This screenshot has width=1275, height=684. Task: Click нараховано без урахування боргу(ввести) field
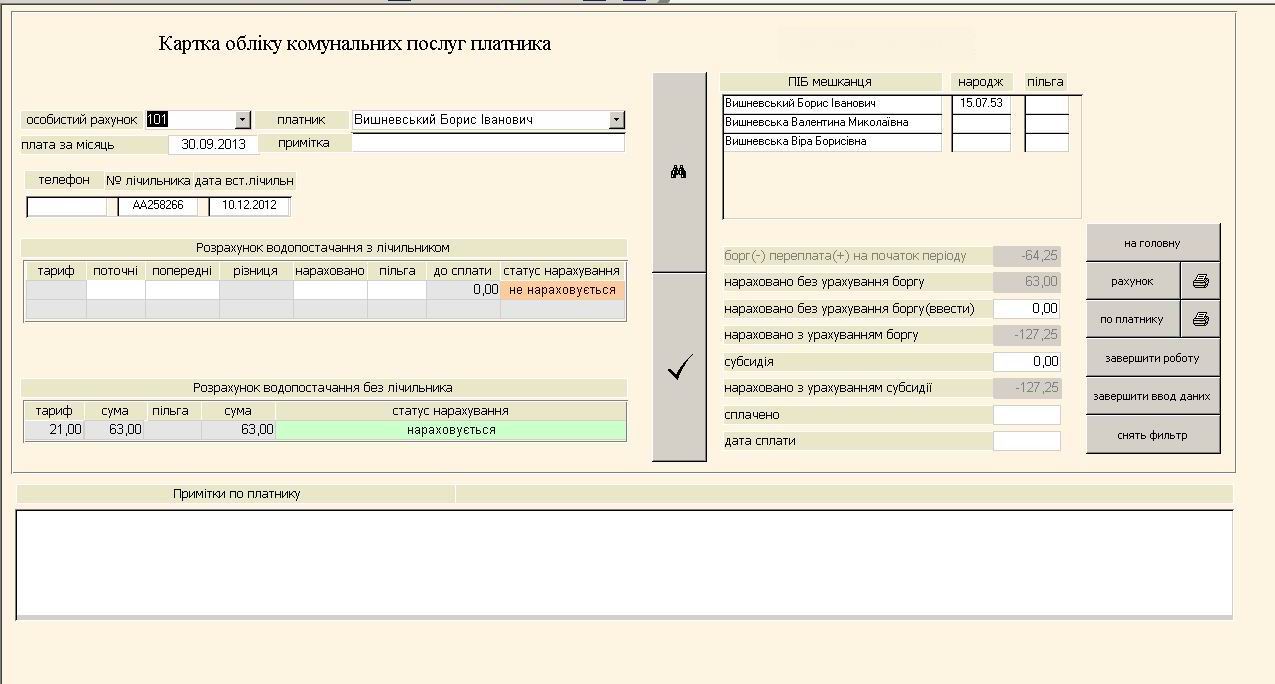click(1027, 309)
